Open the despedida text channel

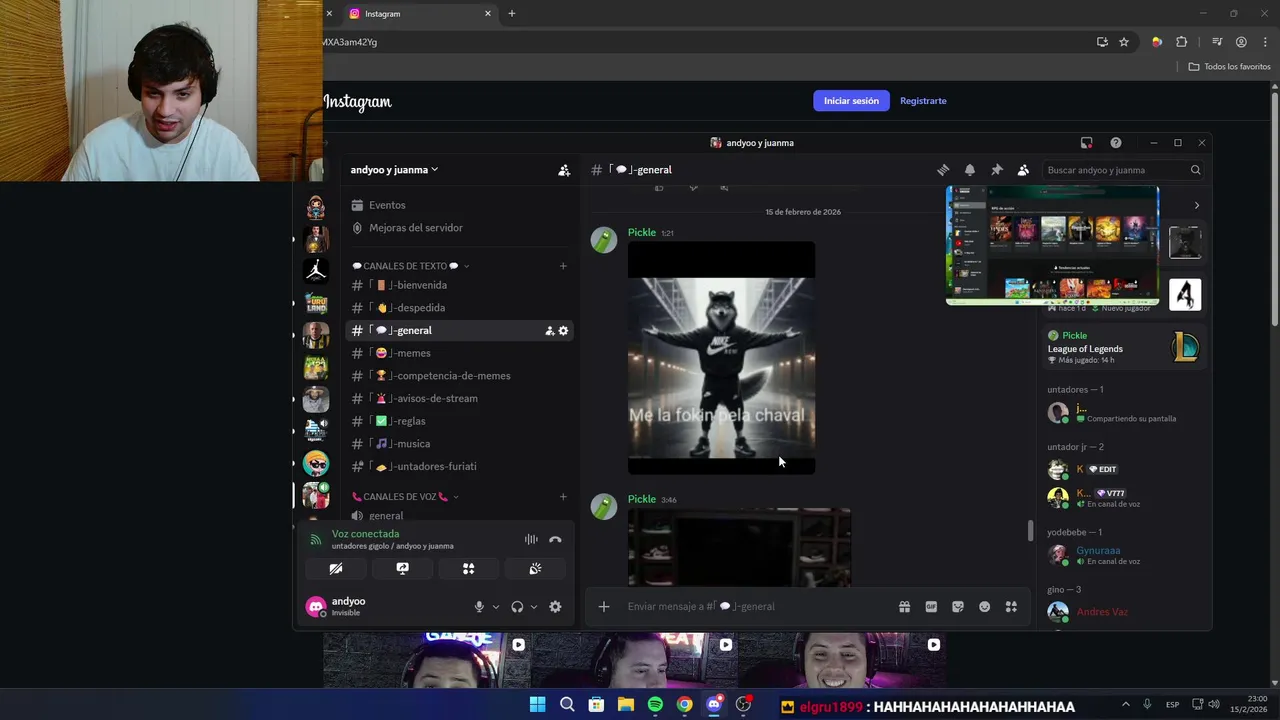tap(459, 308)
